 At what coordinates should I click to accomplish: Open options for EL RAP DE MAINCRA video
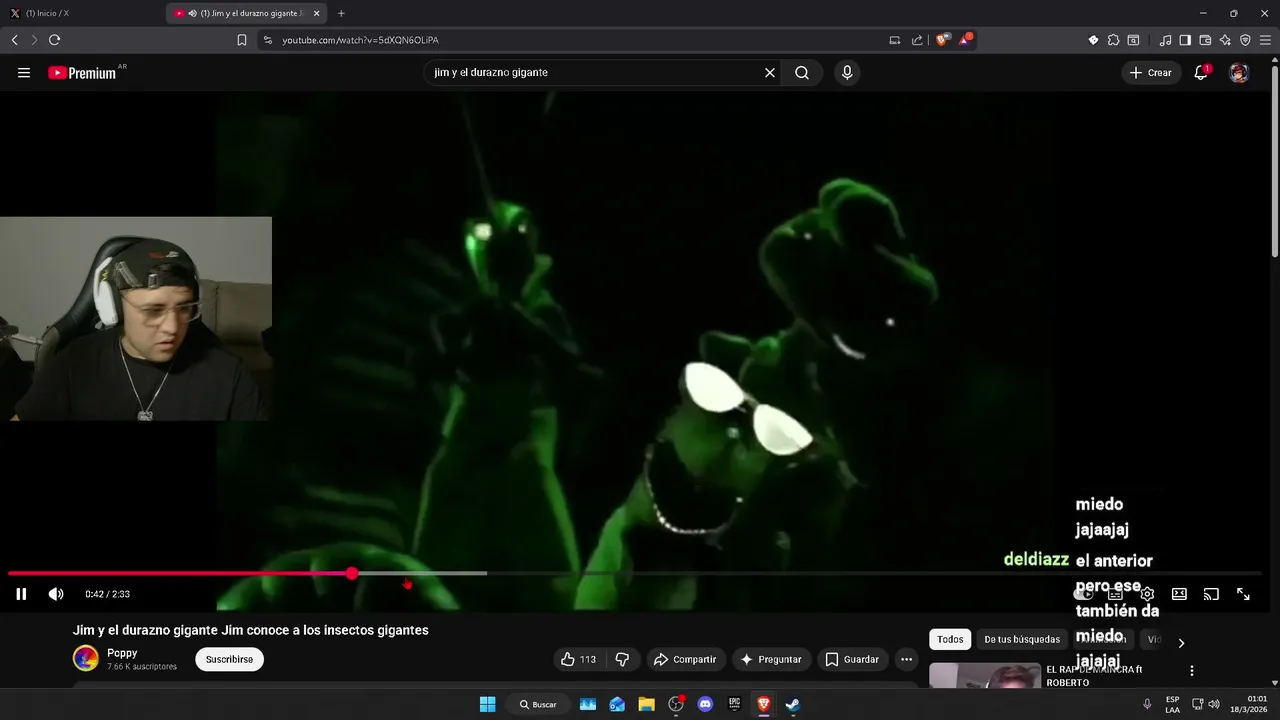point(1191,670)
